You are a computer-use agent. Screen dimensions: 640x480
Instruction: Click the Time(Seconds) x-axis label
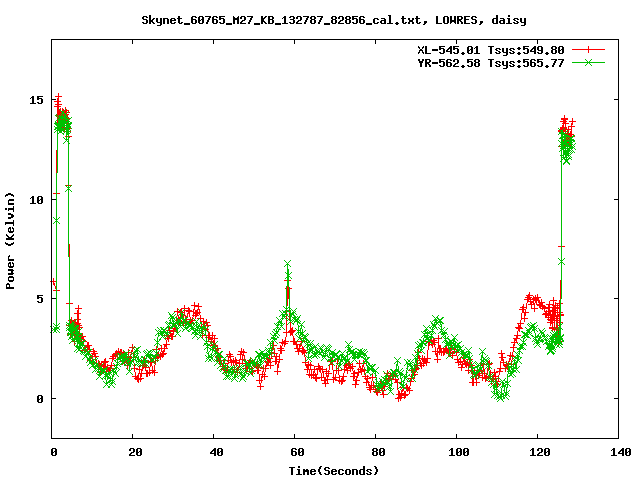(334, 471)
